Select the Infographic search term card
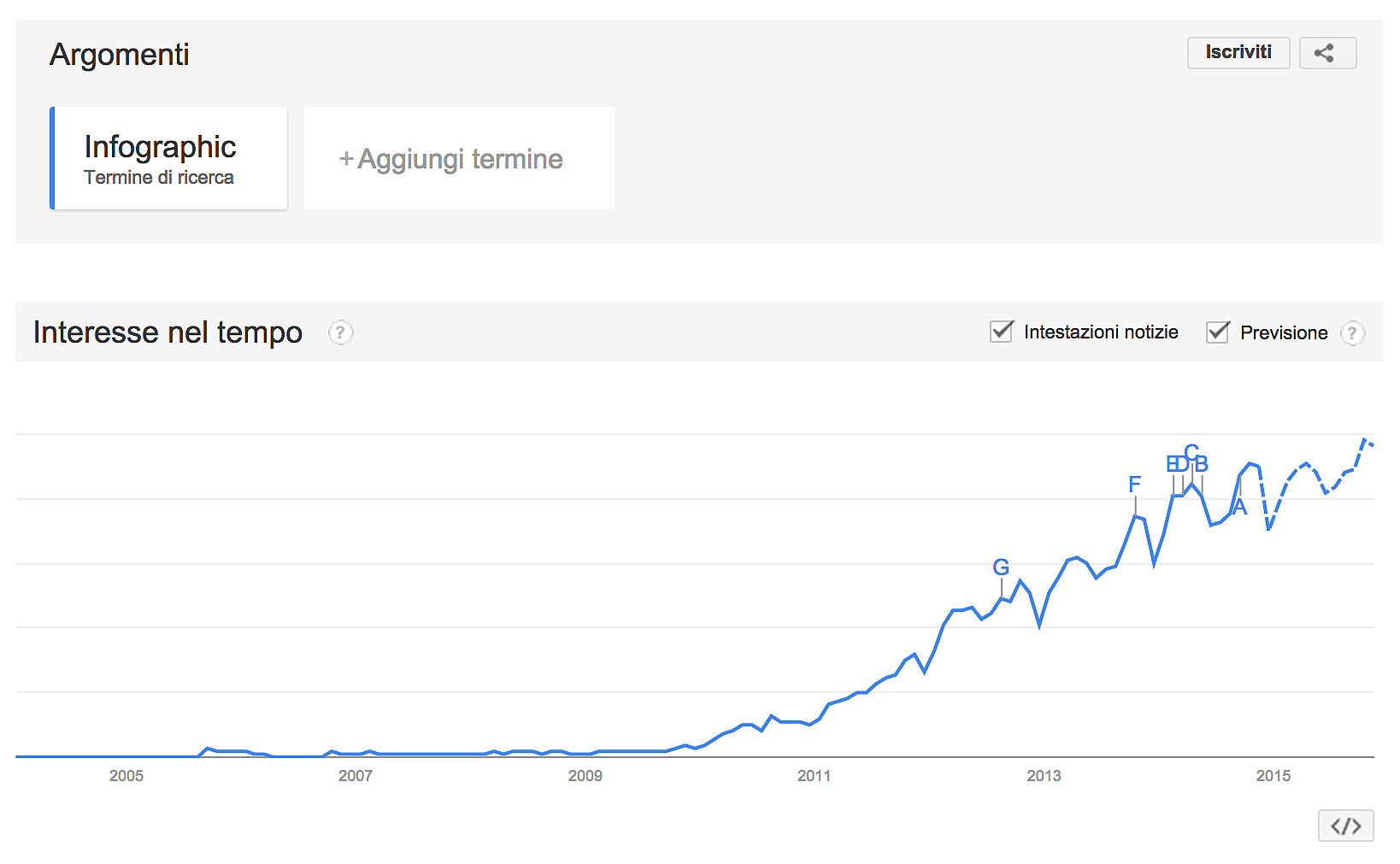This screenshot has height=864, width=1400. 169,158
